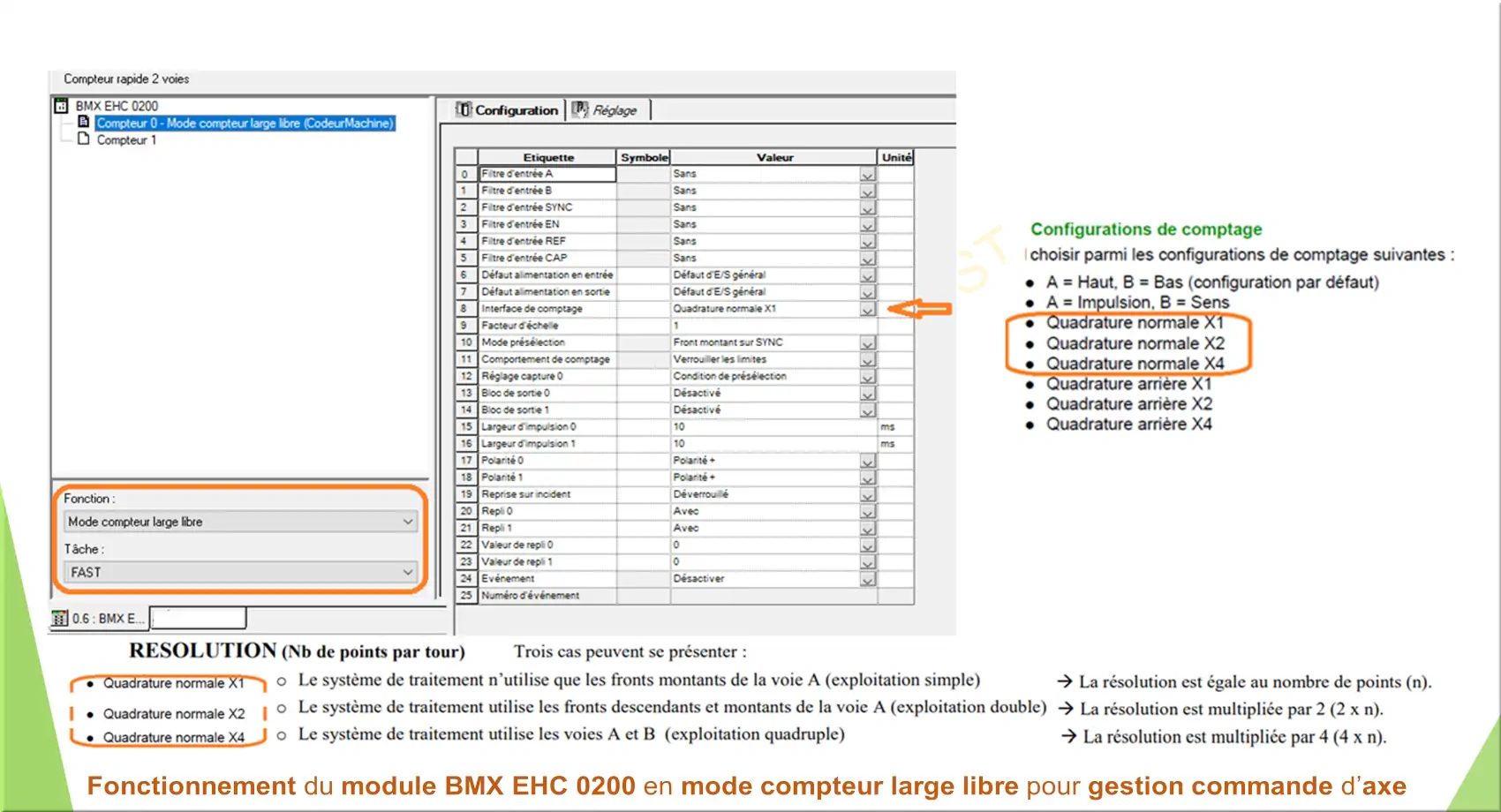Open Repli 1 value dropdown
The width and height of the screenshot is (1501, 812).
[x=867, y=529]
